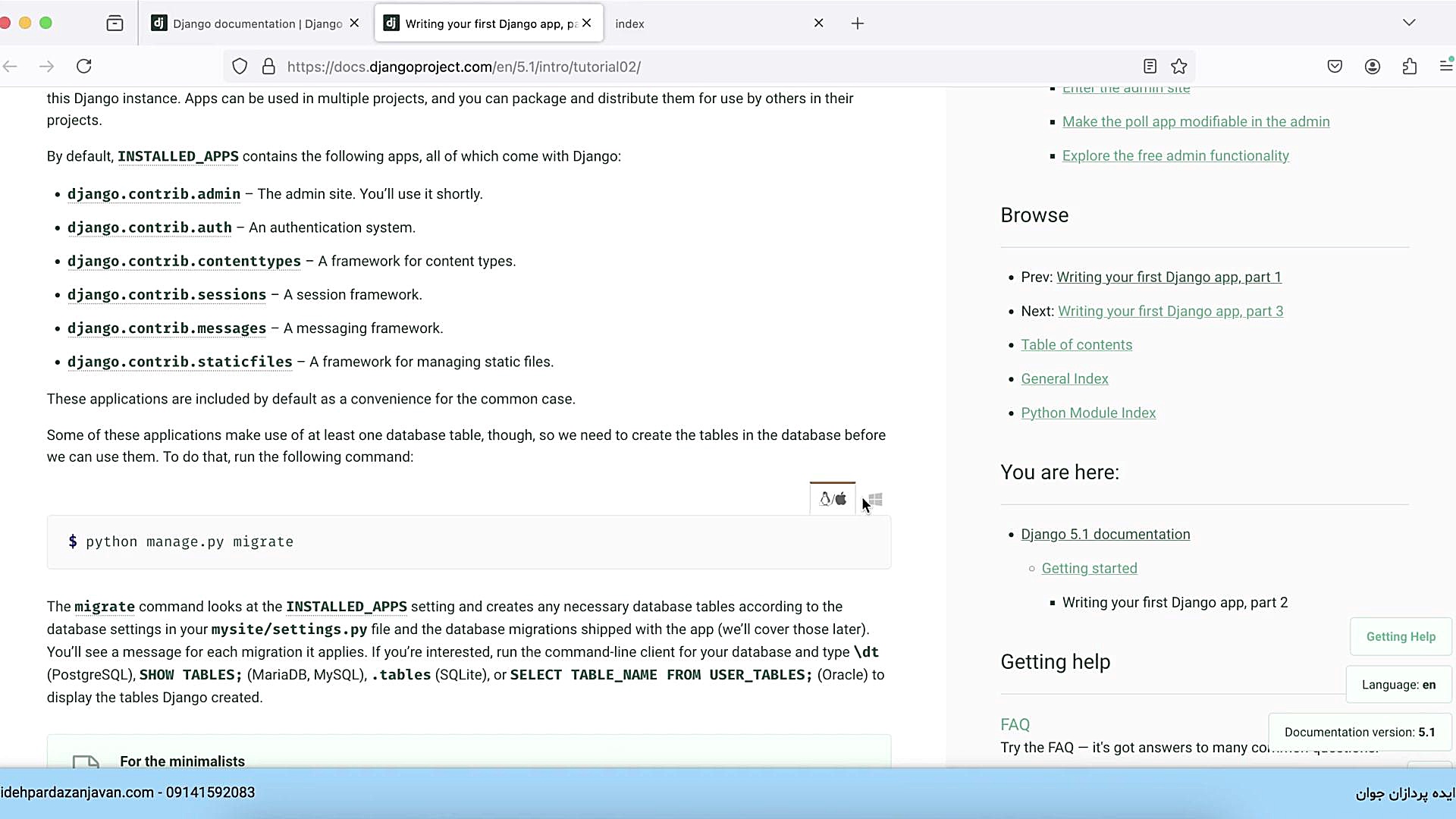
Task: Click the INSTALLED_APPS link after By default
Action: tap(178, 156)
